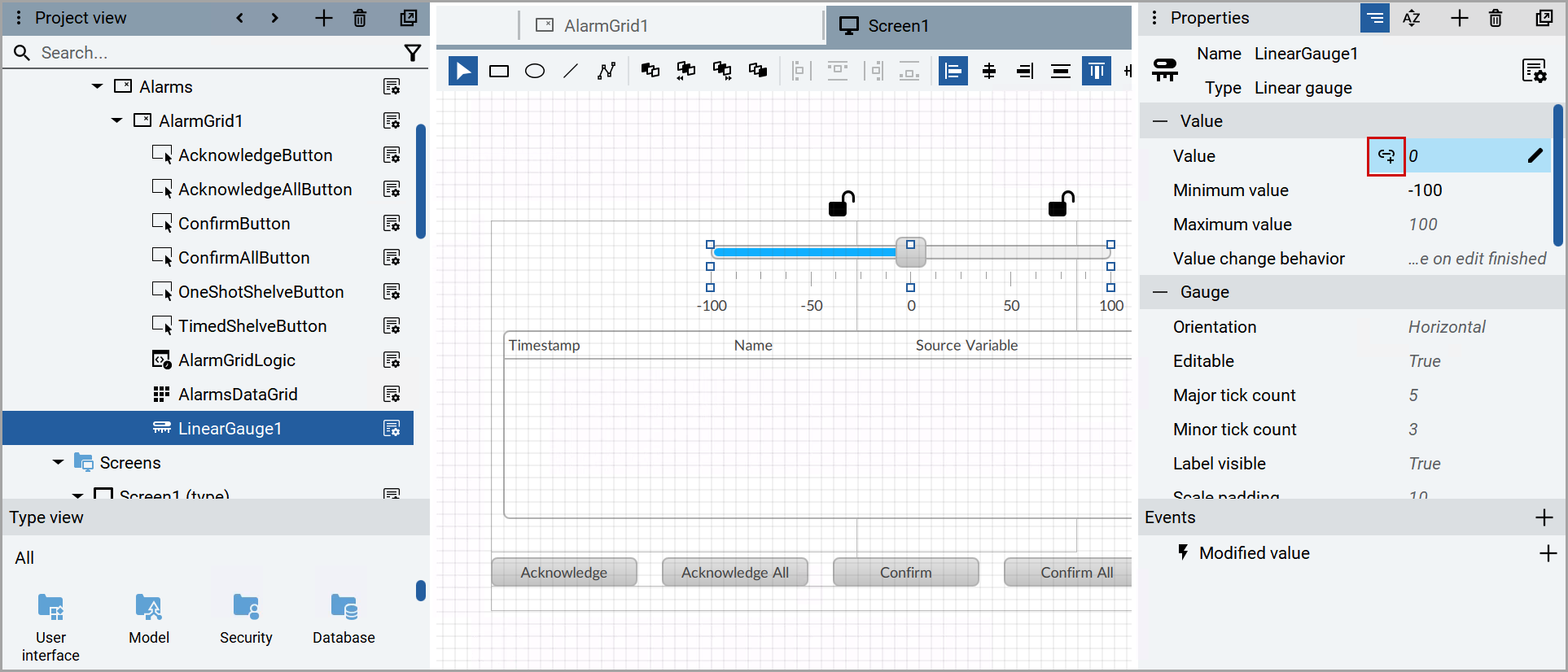
Task: Click the layer order icon with right-pointing arrows
Action: [722, 71]
